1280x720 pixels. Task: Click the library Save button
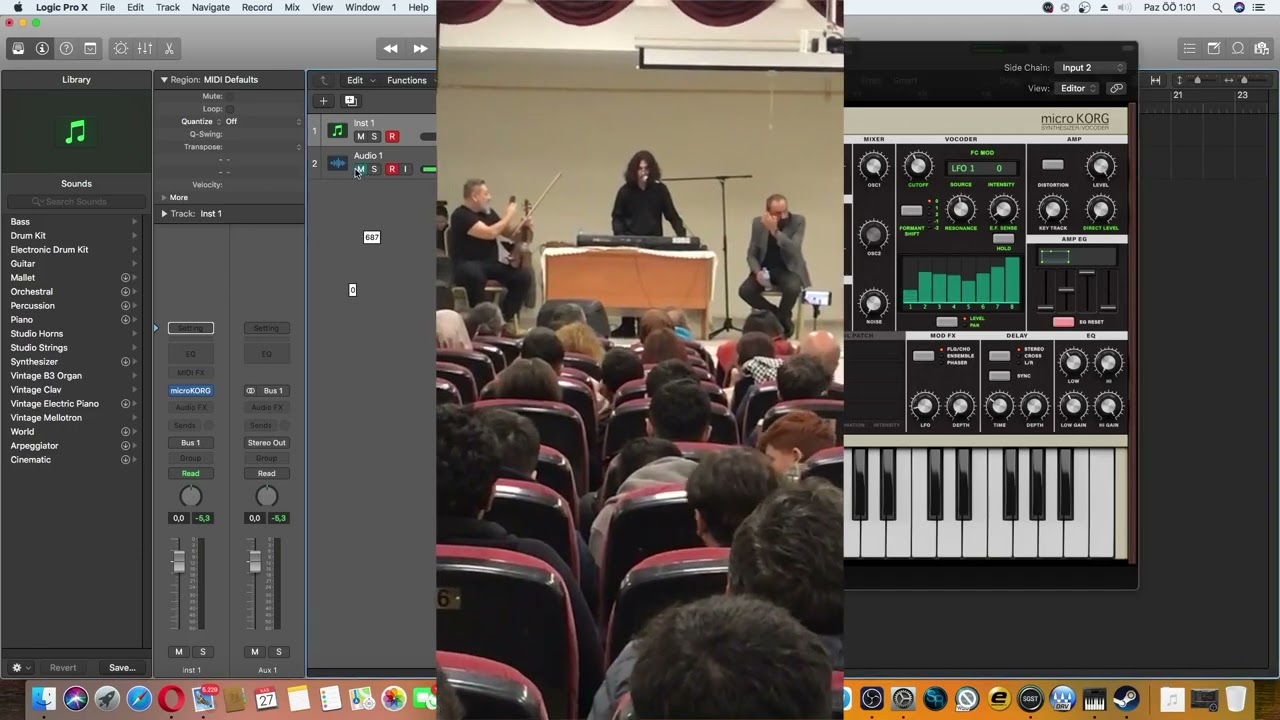point(122,668)
